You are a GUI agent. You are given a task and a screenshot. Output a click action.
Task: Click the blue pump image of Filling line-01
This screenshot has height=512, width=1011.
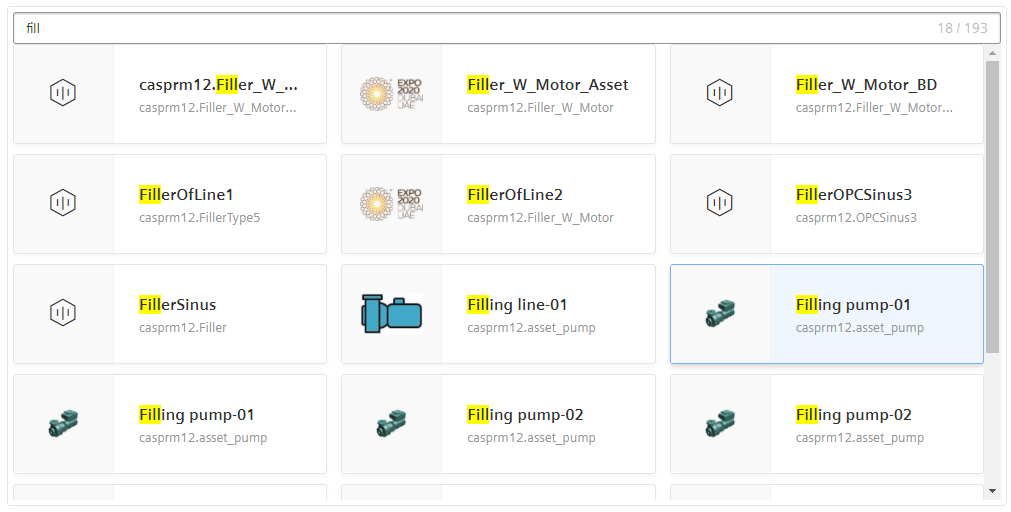click(391, 313)
